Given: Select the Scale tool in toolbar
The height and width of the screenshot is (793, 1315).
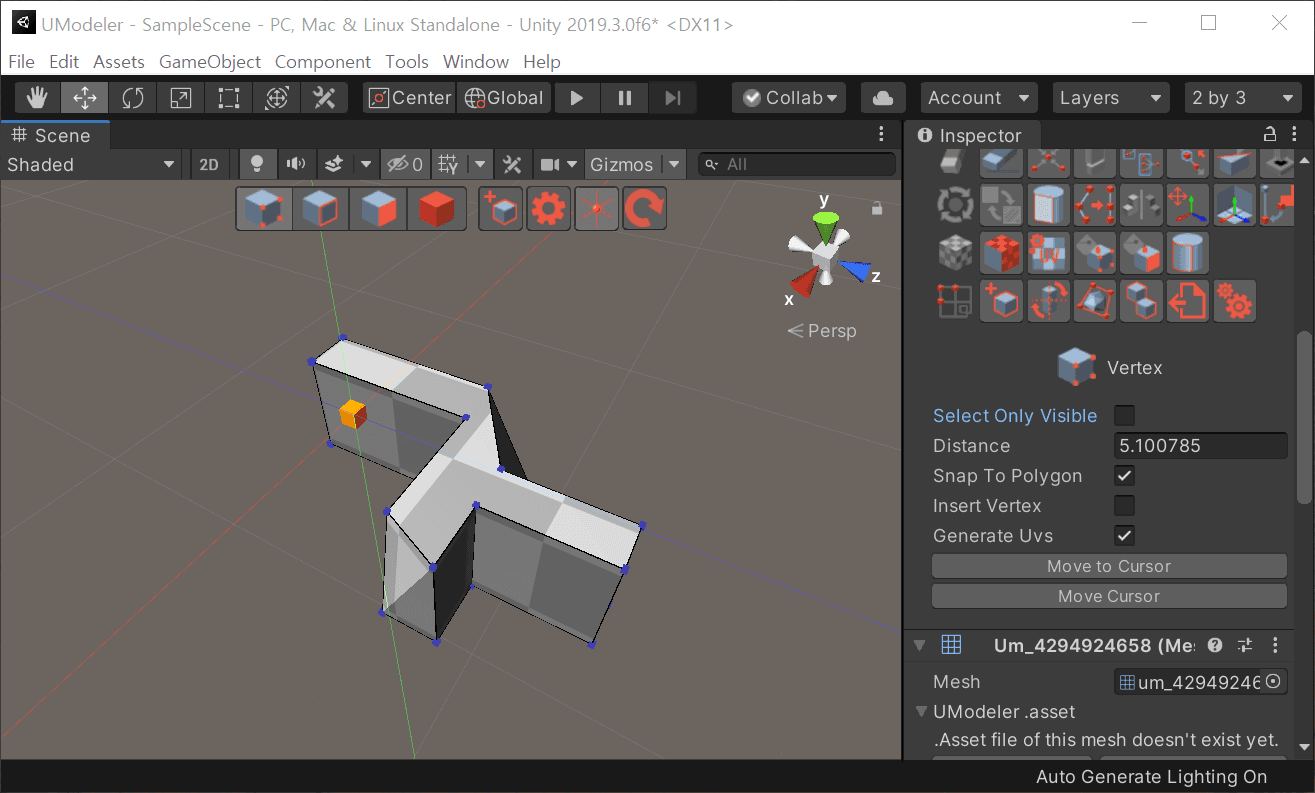Looking at the screenshot, I should pyautogui.click(x=181, y=98).
